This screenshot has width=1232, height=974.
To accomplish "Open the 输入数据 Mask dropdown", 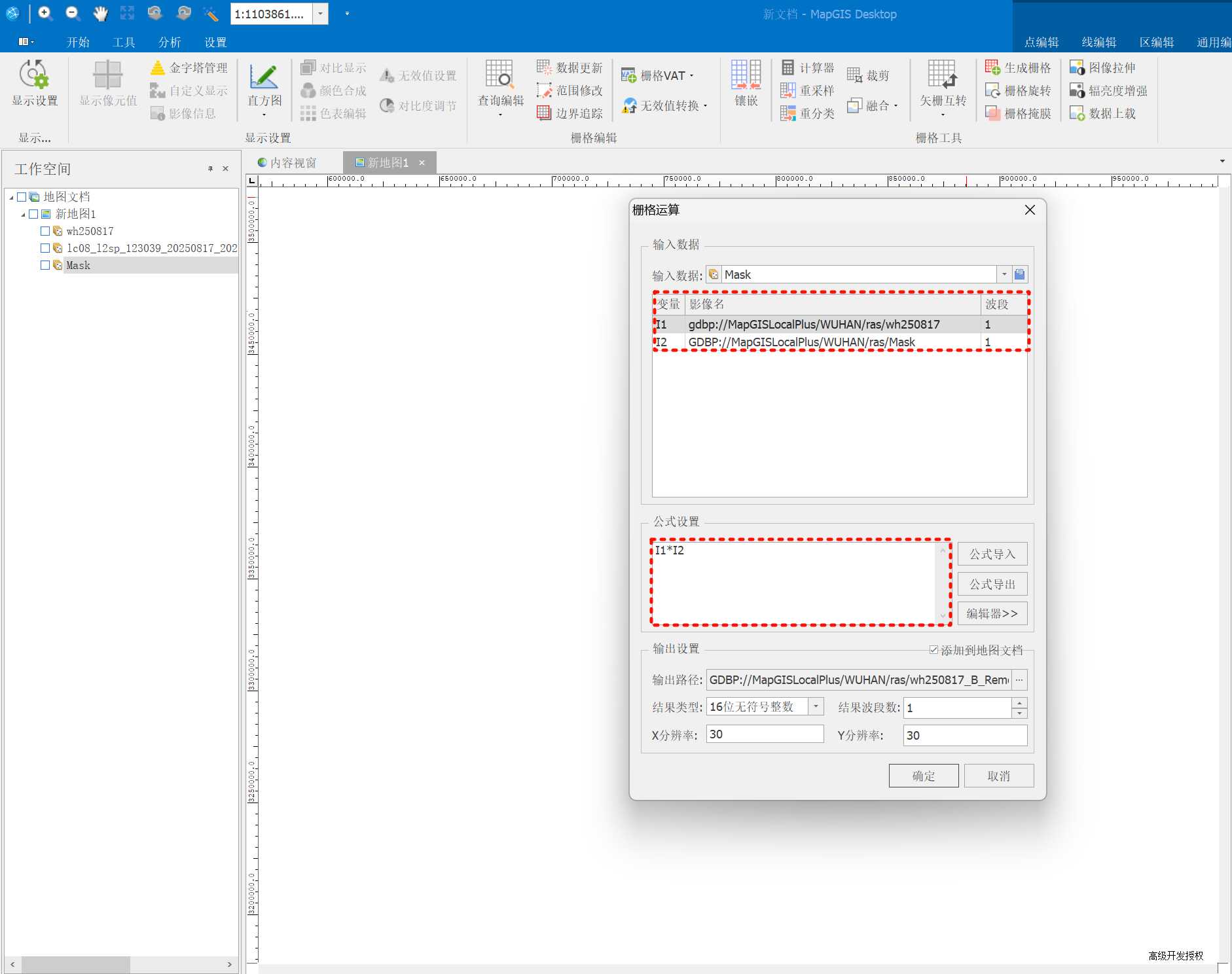I will [1004, 274].
